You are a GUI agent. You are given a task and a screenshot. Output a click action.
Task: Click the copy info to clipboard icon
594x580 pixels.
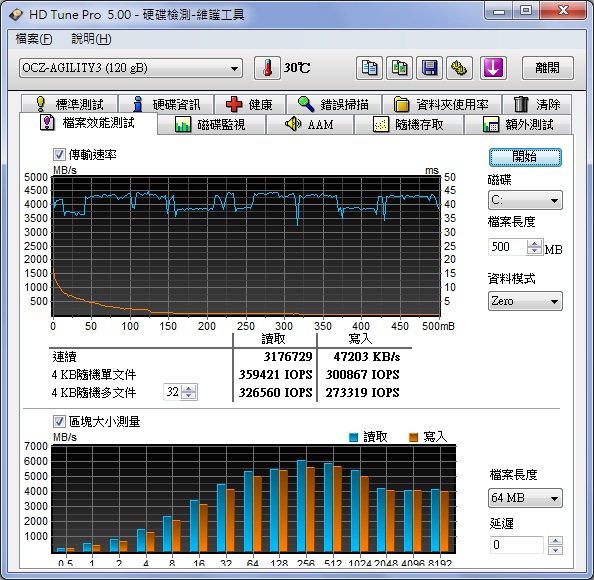[x=369, y=68]
